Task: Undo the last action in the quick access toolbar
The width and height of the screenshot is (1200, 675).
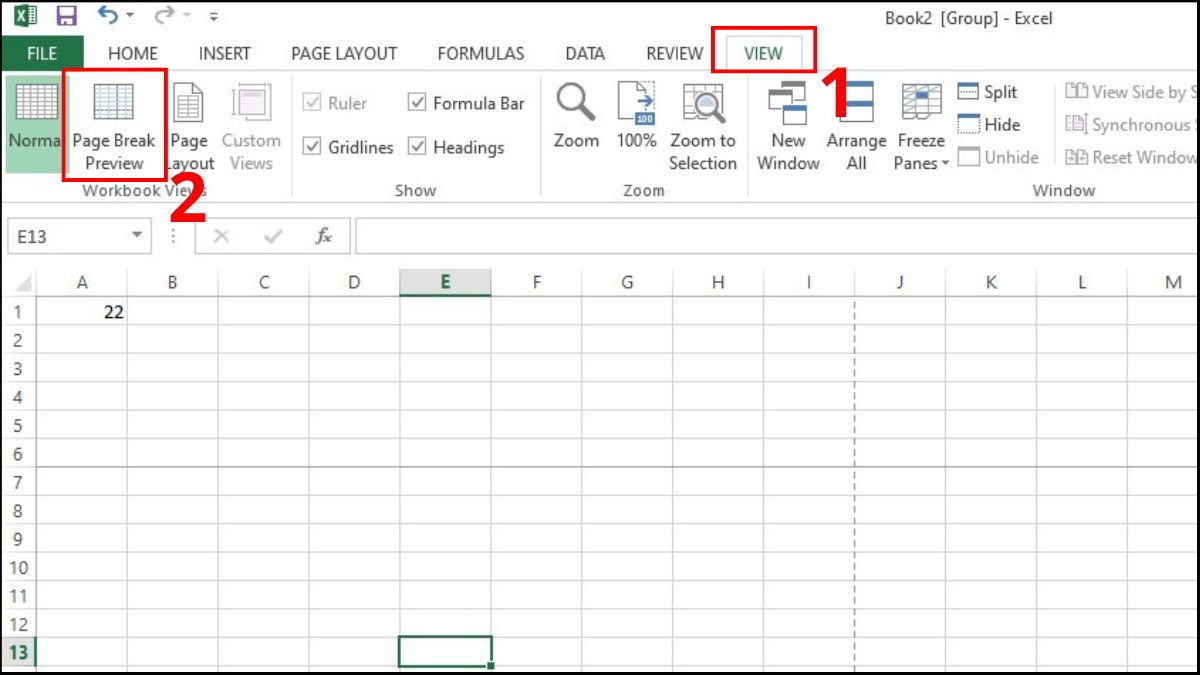Action: coord(108,15)
